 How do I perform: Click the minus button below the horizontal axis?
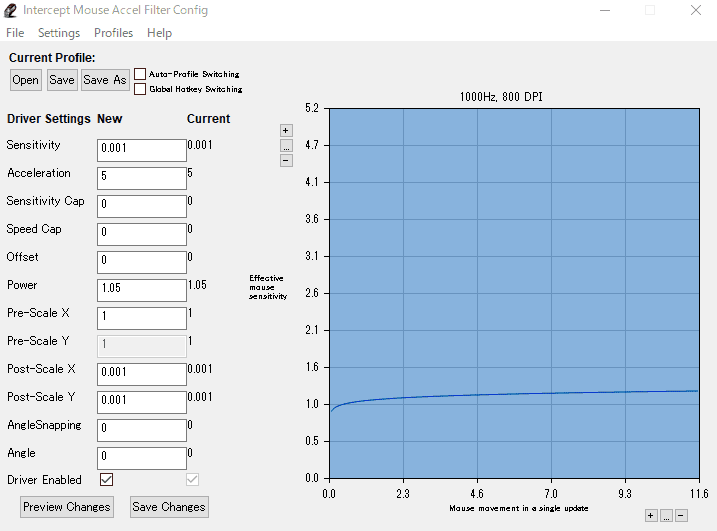[x=681, y=515]
